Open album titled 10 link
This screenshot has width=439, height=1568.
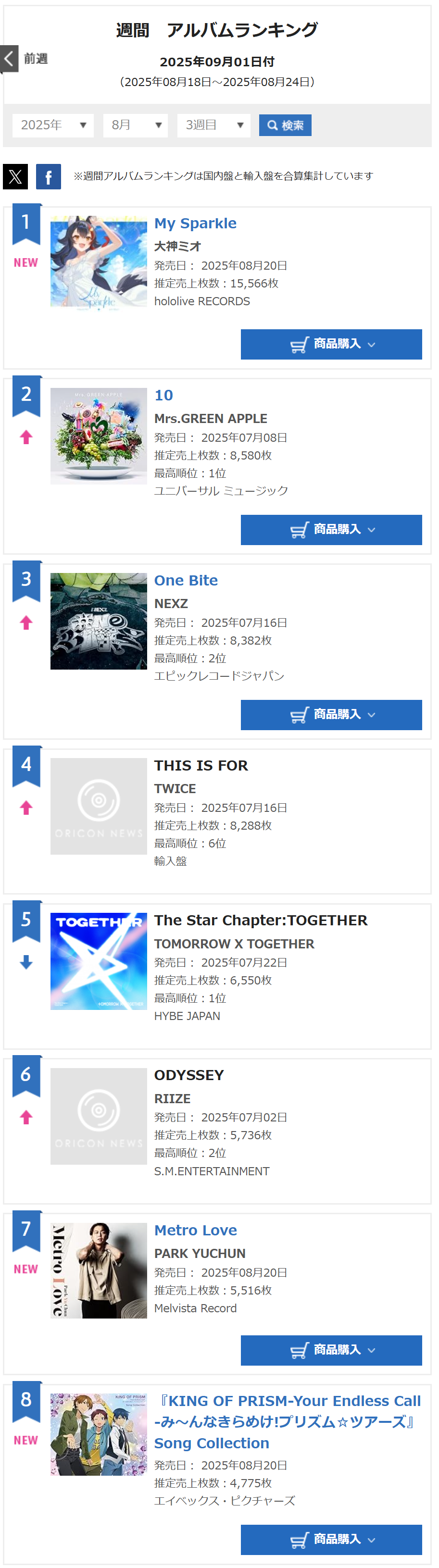[x=164, y=396]
